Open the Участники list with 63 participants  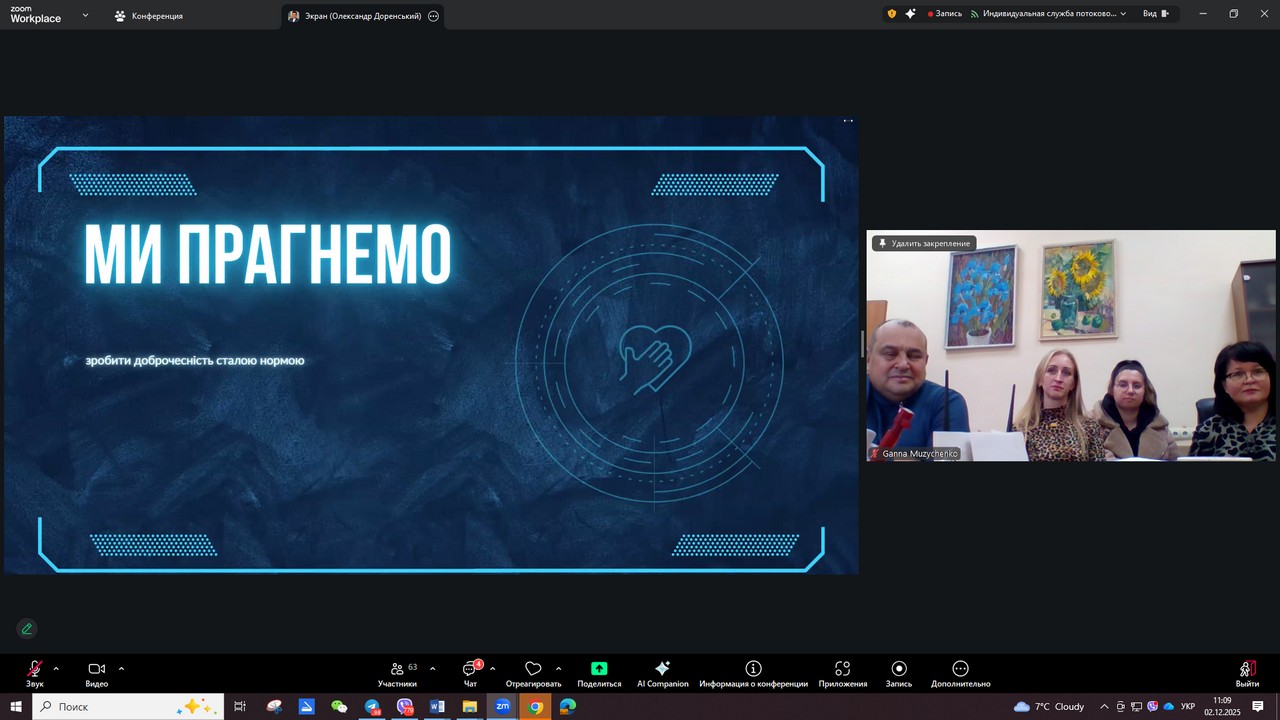click(x=398, y=670)
